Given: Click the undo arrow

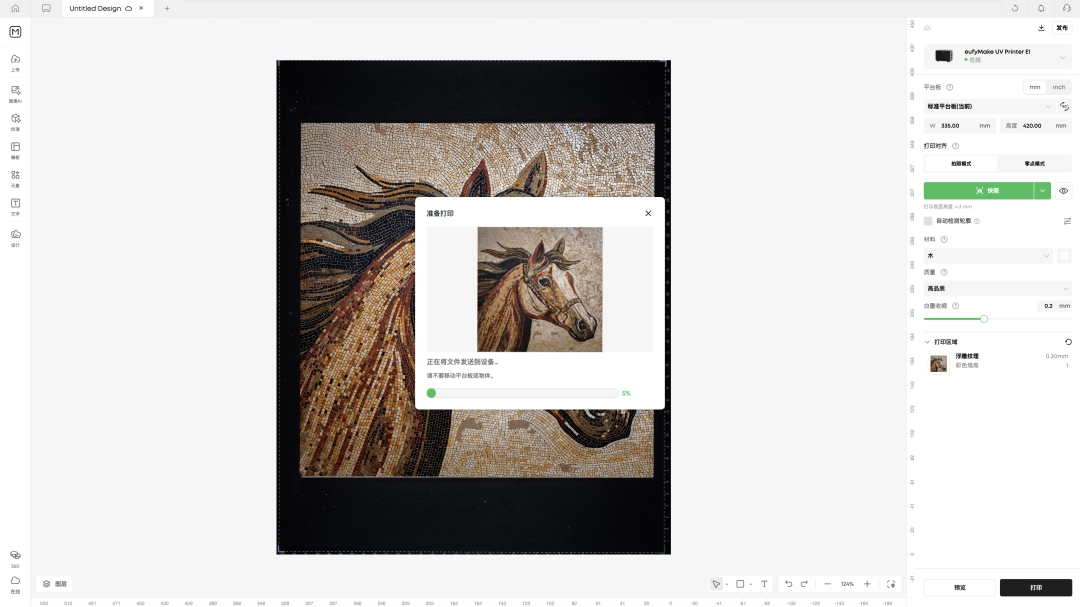Looking at the screenshot, I should coord(789,584).
